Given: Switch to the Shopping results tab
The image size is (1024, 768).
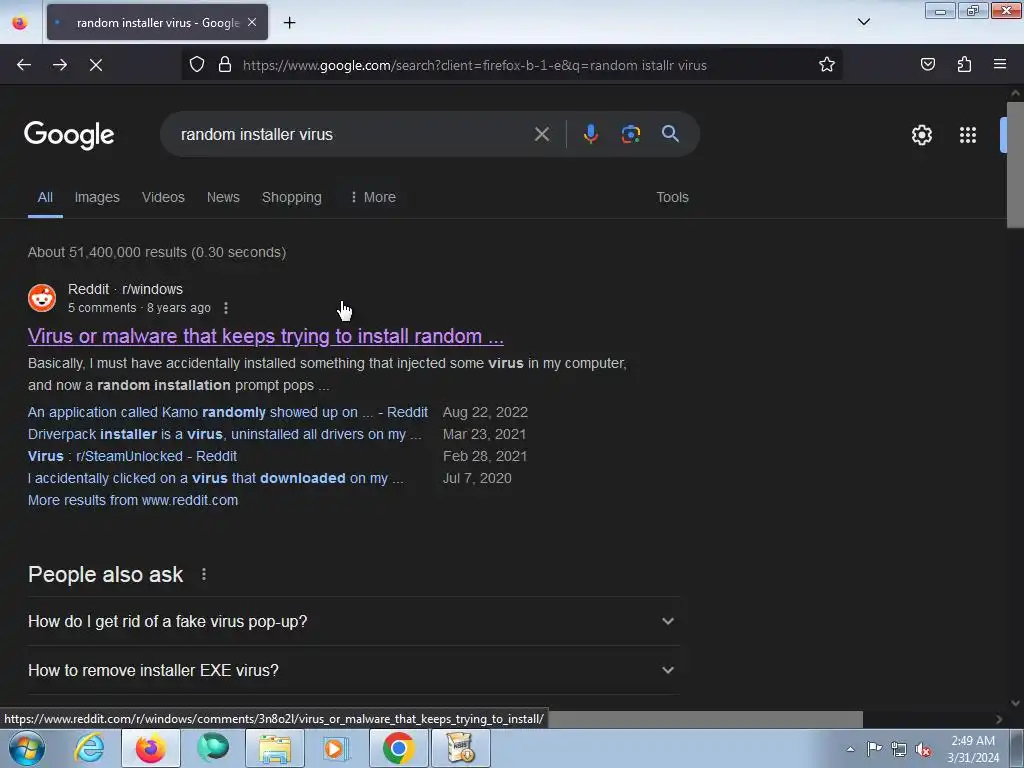Looking at the screenshot, I should pos(292,197).
